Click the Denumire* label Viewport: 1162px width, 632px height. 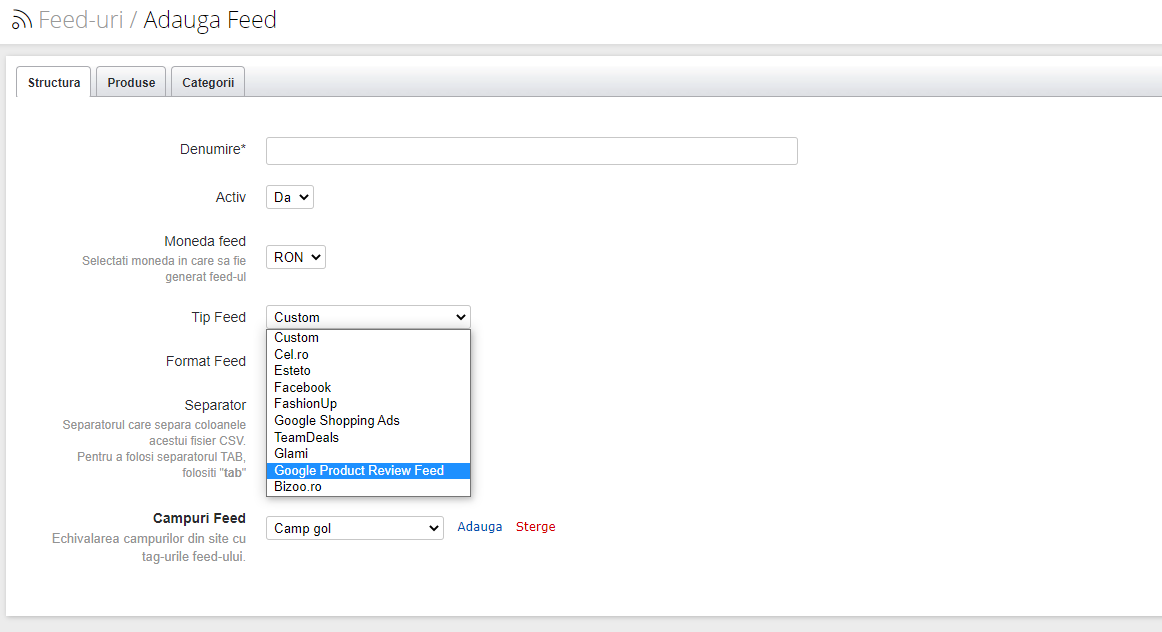pyautogui.click(x=213, y=149)
